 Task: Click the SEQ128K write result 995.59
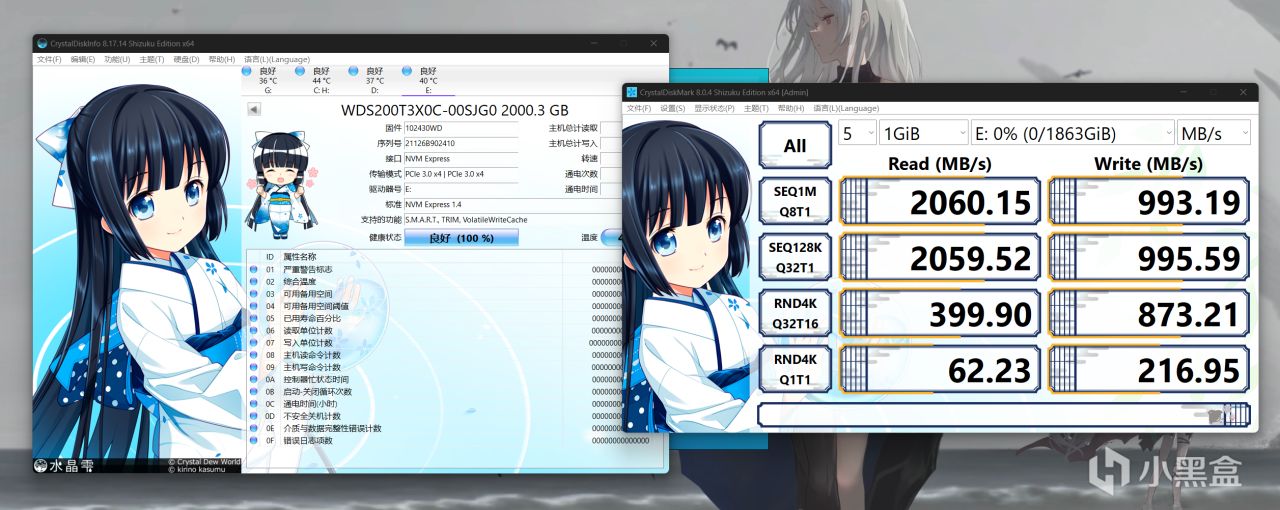[x=1149, y=259]
